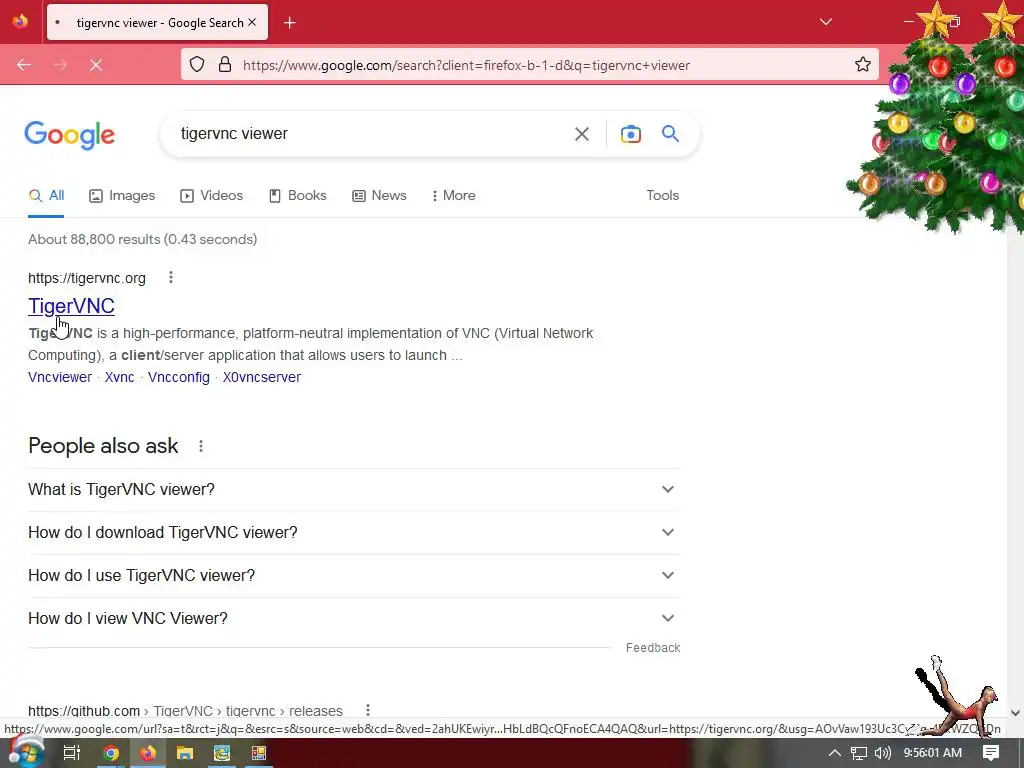Expand How do I download TigerVNC viewer
The height and width of the screenshot is (768, 1024).
click(x=354, y=532)
